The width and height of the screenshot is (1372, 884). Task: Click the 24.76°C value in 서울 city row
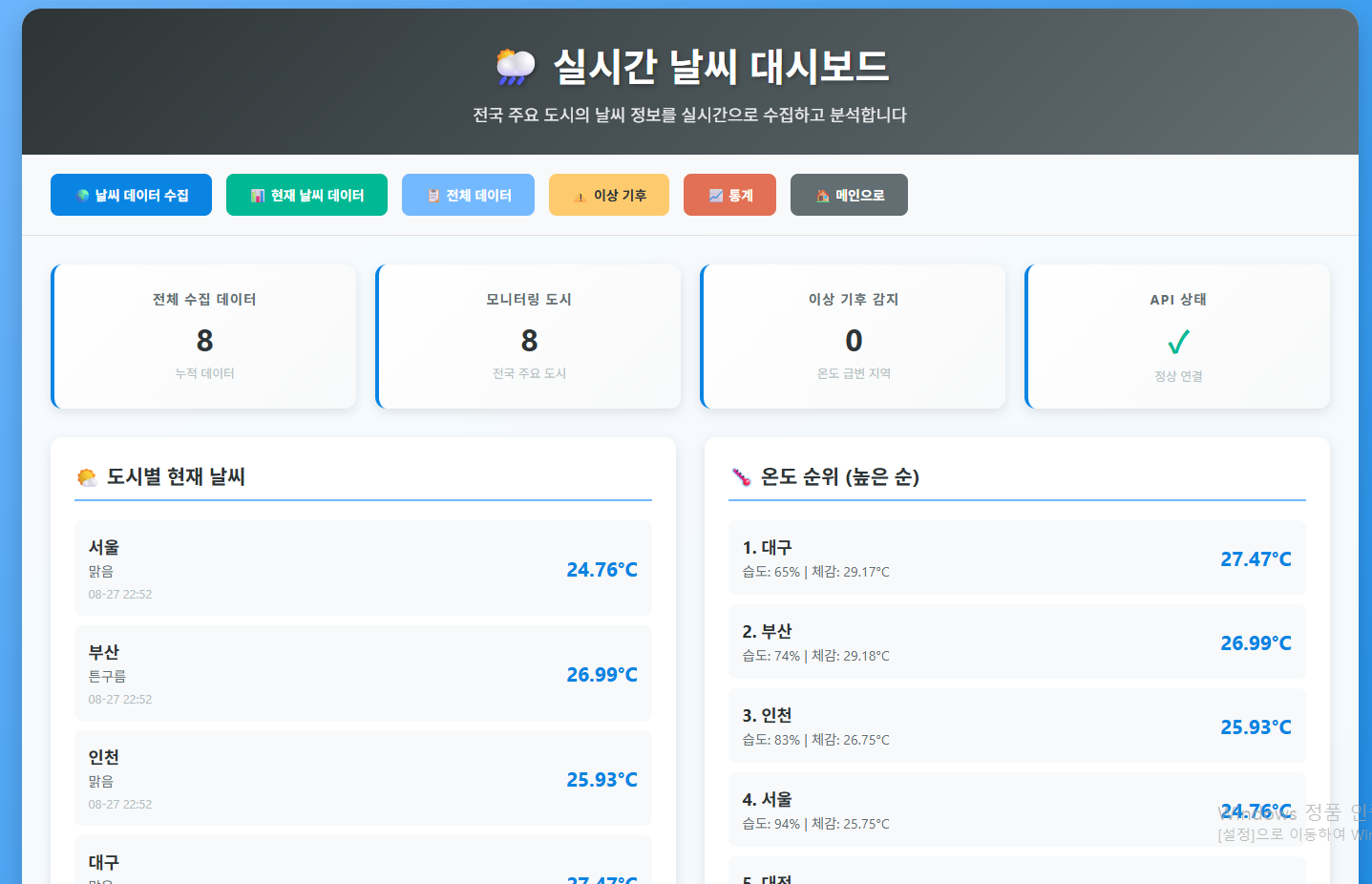click(x=602, y=570)
